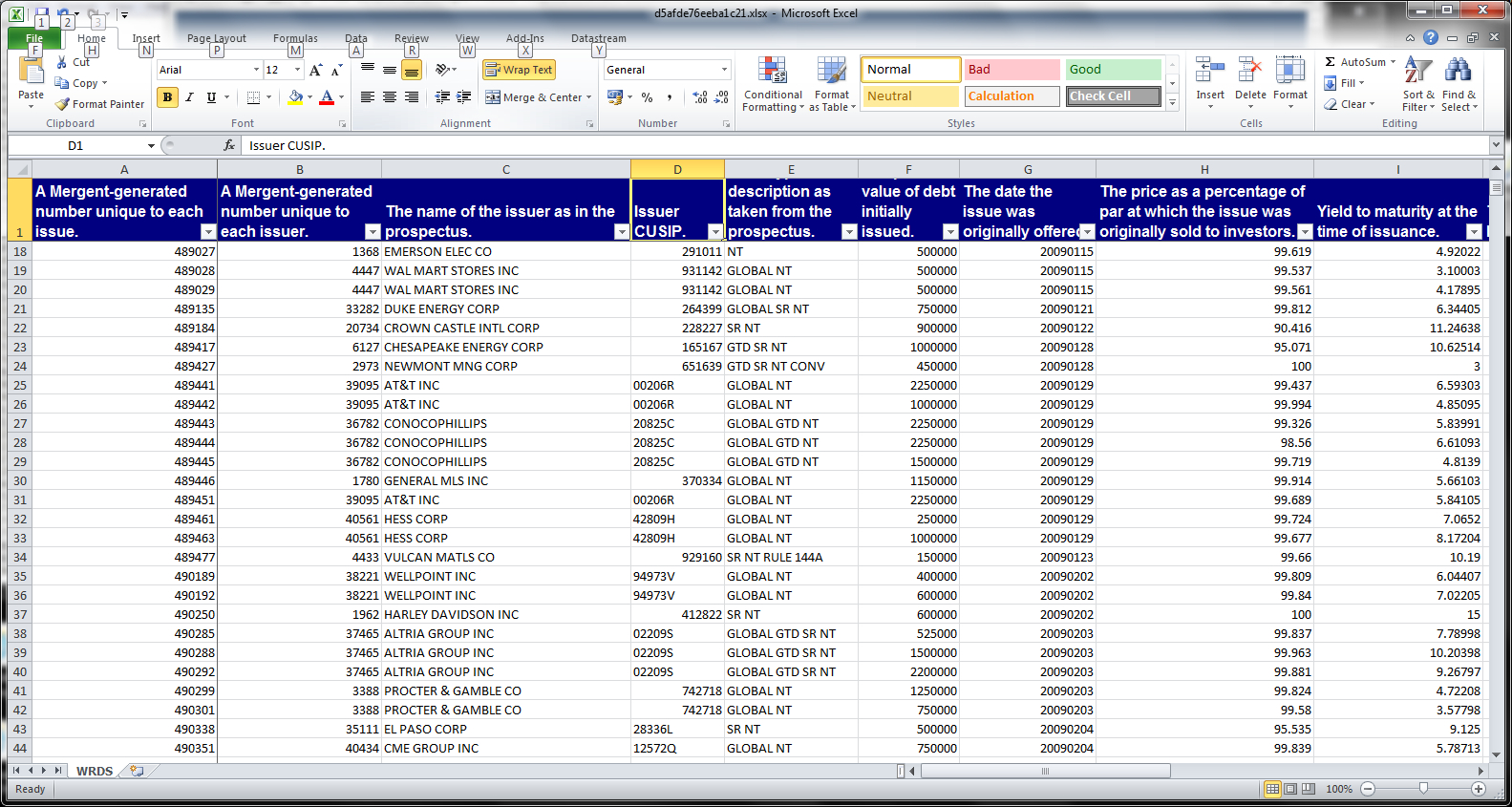Switch to the Insert ribbon tab
Image resolution: width=1512 pixels, height=807 pixels.
tap(146, 38)
